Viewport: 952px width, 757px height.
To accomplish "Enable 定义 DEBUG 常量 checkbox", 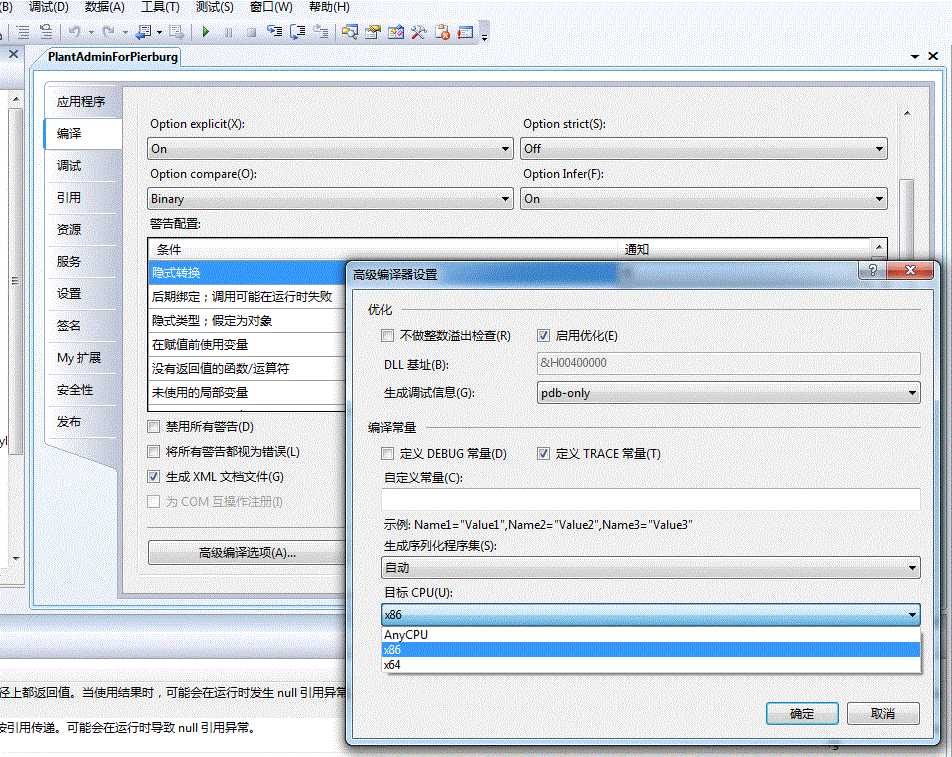I will (387, 453).
